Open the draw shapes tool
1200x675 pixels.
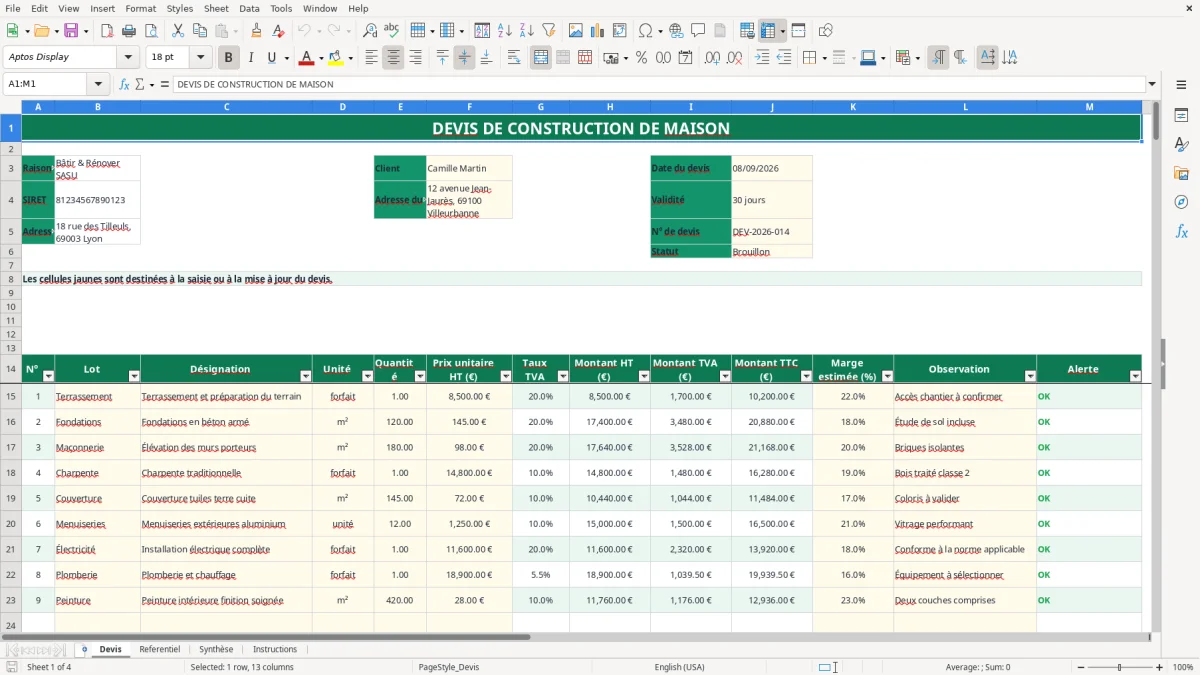point(826,31)
